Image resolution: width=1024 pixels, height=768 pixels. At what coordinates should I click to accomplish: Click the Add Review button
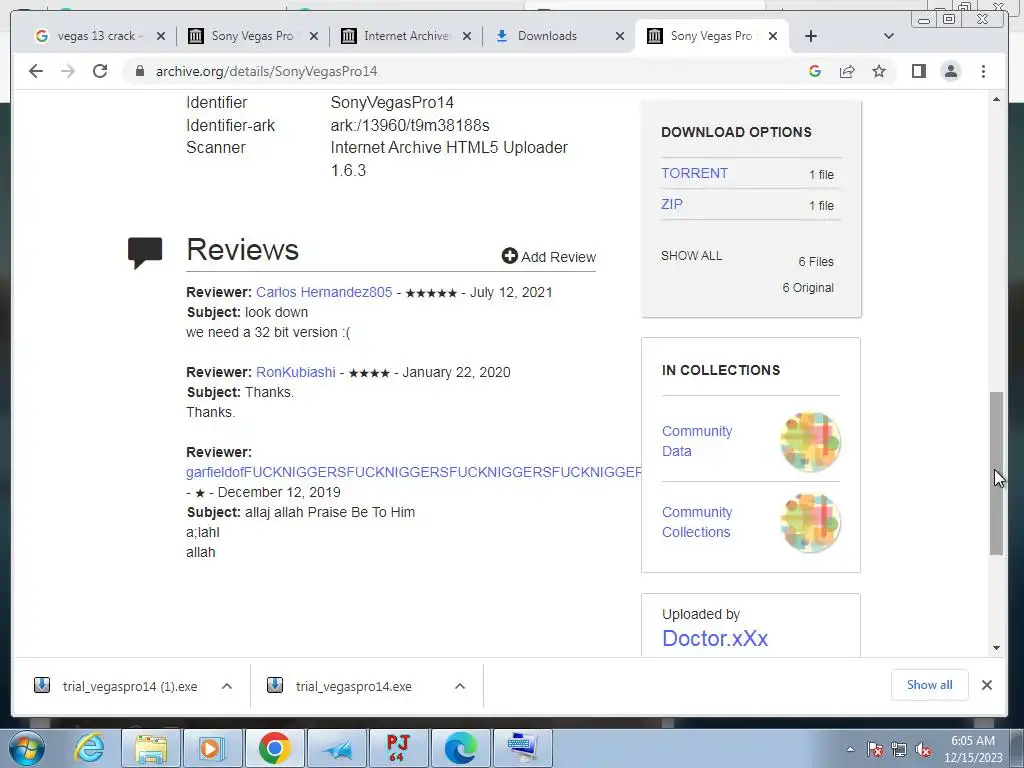pos(549,257)
